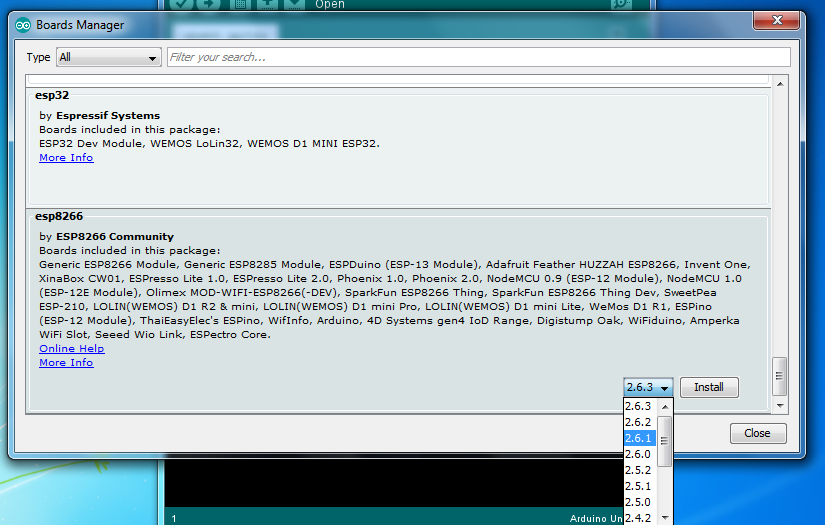Click the Arduino logo icon in Boards Manager title bar
The height and width of the screenshot is (525, 825).
coord(23,25)
